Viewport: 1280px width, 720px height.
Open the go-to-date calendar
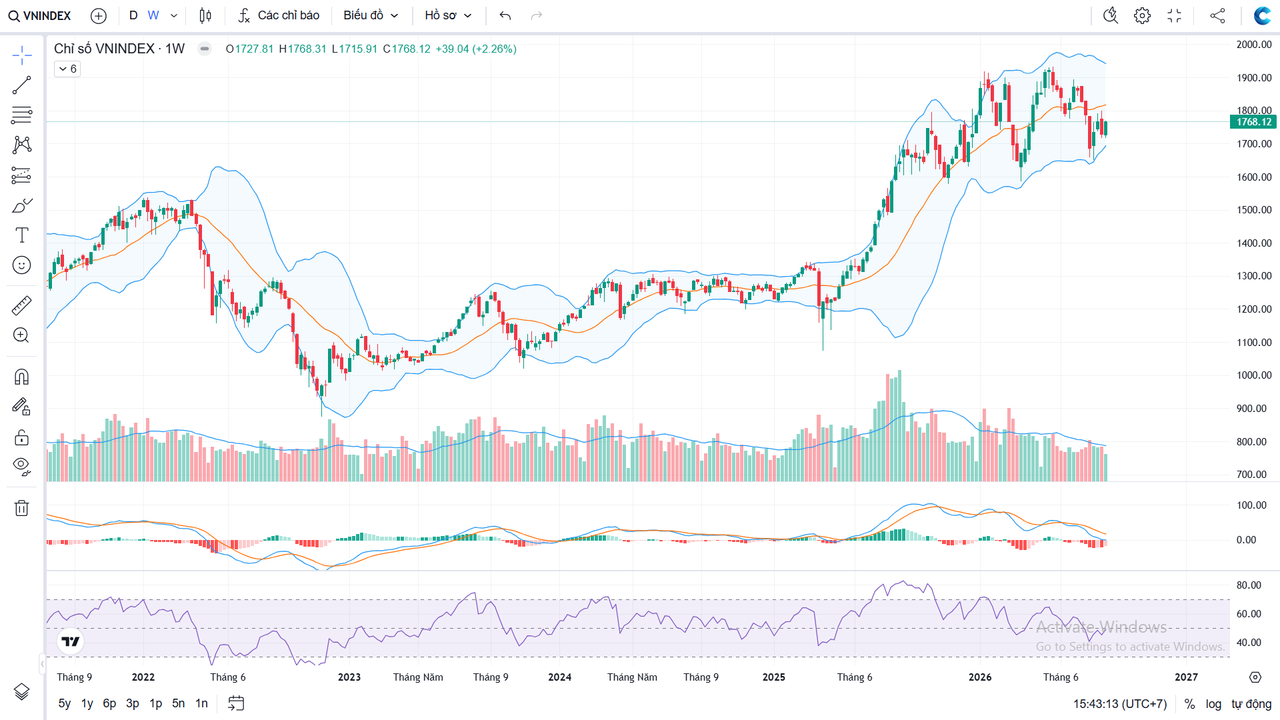tap(236, 703)
